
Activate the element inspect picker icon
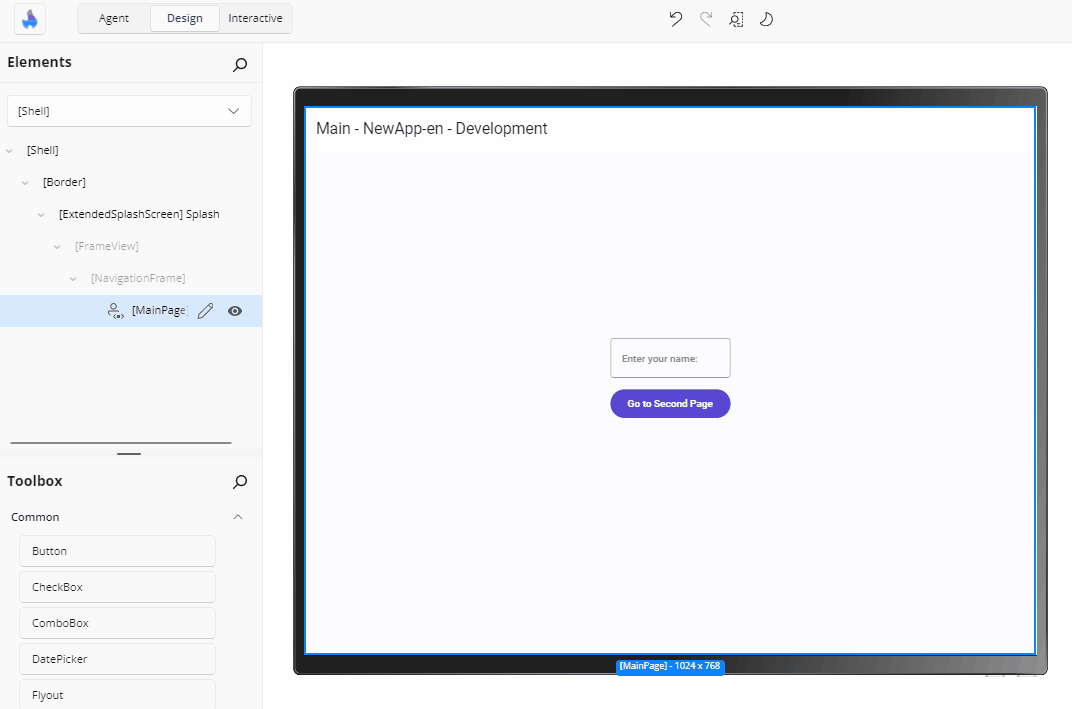click(736, 19)
